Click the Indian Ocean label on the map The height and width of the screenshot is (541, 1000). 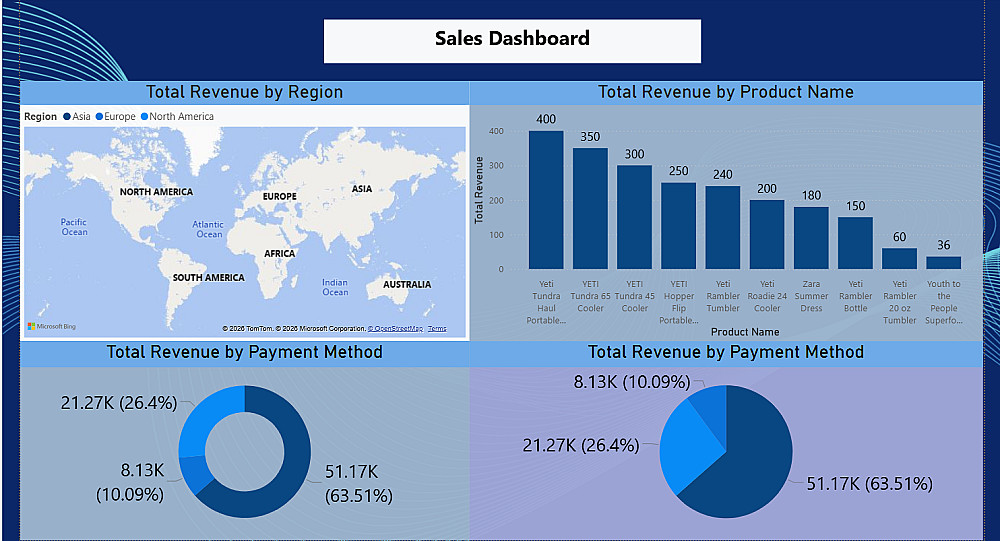coord(335,287)
